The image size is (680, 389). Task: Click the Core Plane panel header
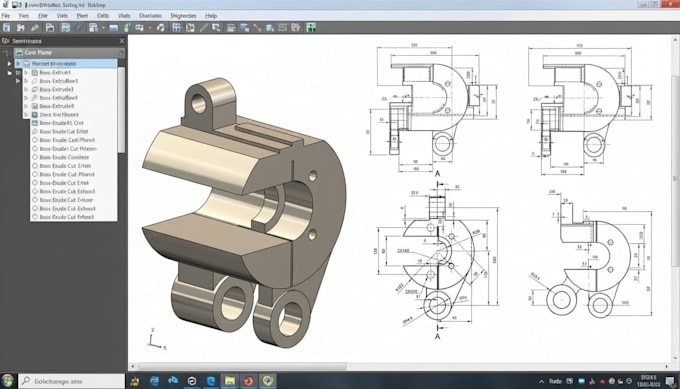point(69,53)
